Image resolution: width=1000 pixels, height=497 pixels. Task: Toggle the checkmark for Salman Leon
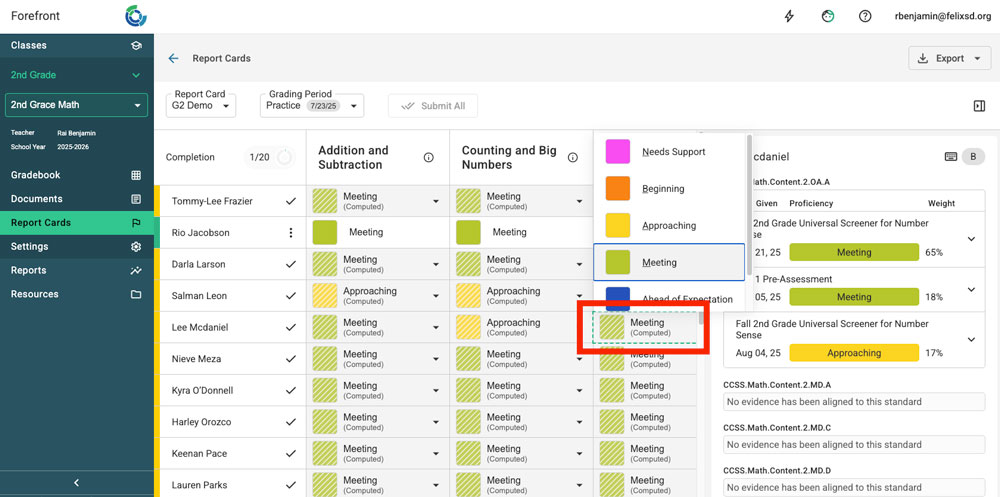coord(291,296)
